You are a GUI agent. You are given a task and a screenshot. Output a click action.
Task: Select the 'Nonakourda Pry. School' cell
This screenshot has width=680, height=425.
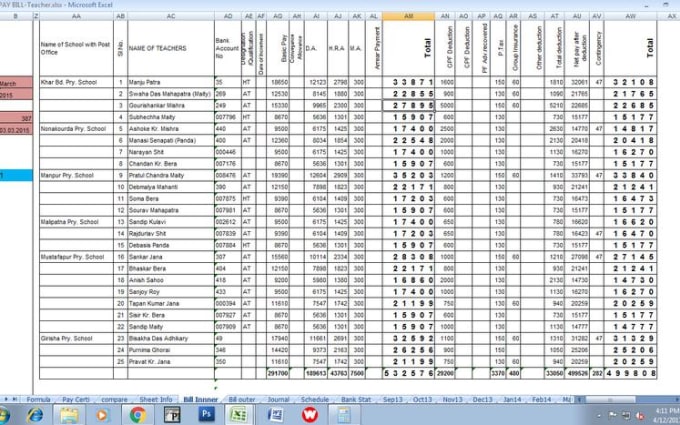click(76, 129)
